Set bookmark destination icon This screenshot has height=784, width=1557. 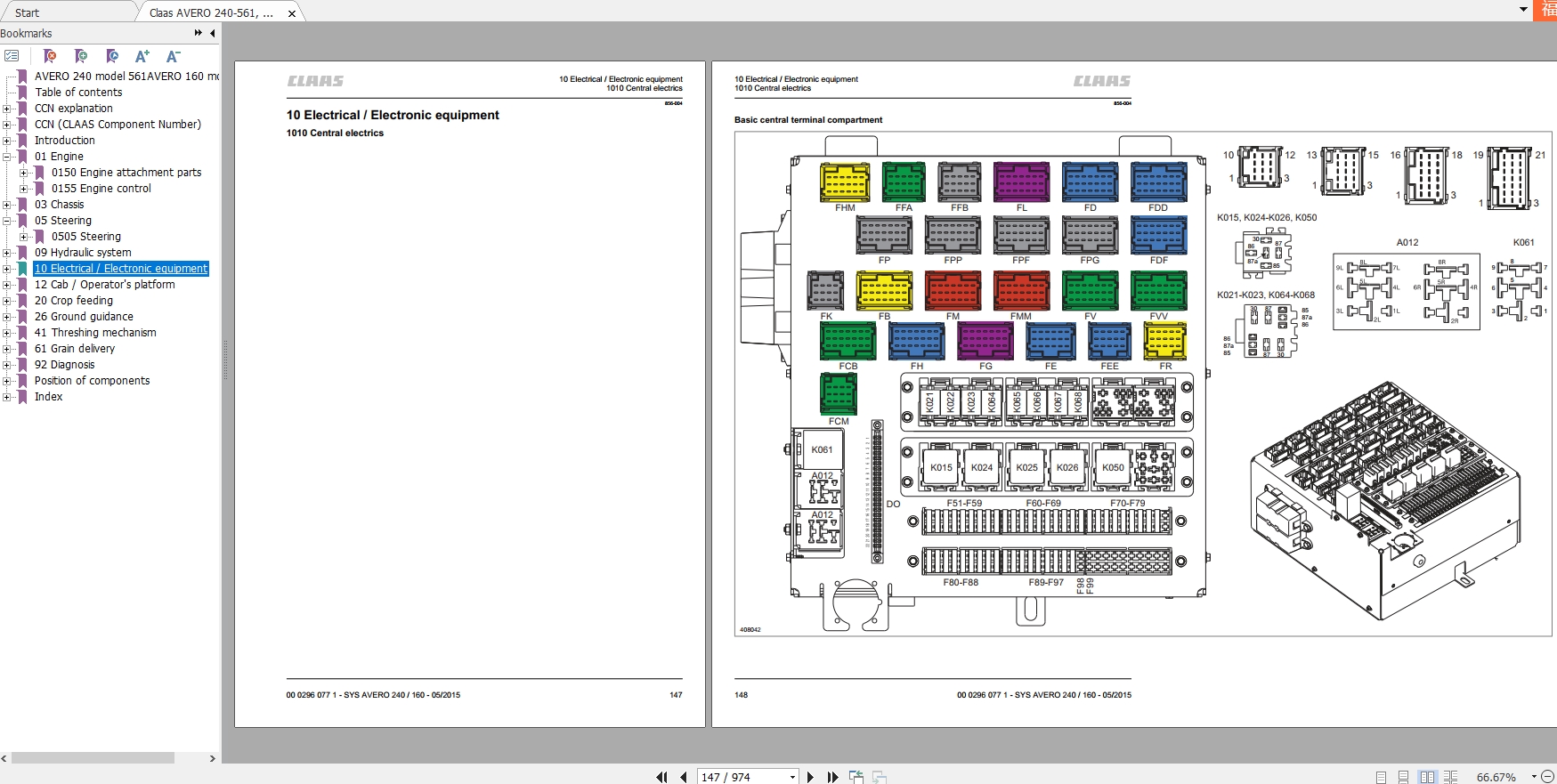112,56
